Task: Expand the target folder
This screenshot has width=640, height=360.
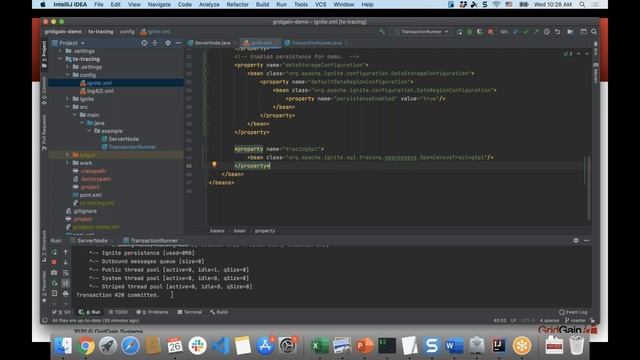Action: coord(68,155)
